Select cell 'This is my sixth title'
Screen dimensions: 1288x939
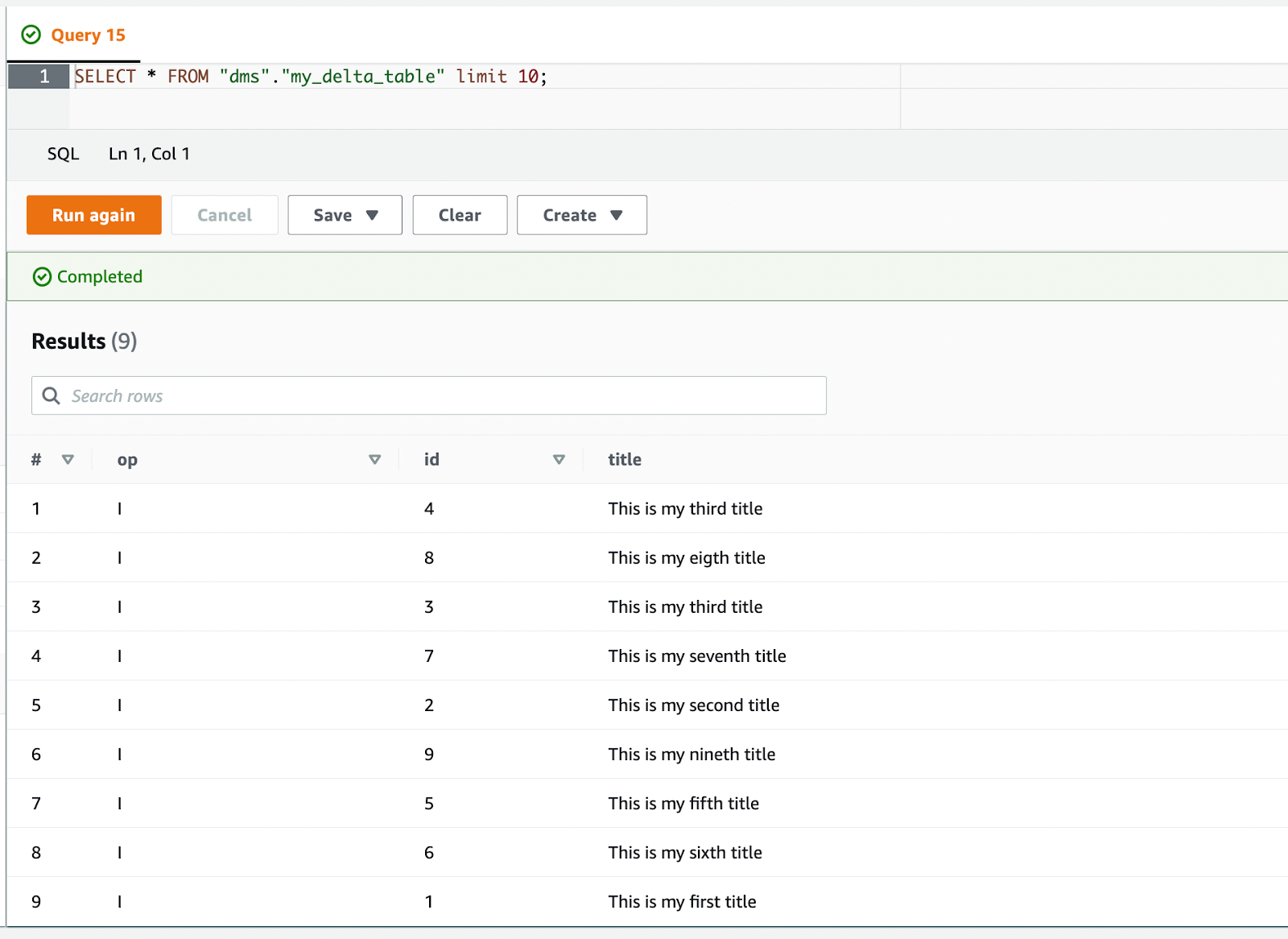point(685,853)
